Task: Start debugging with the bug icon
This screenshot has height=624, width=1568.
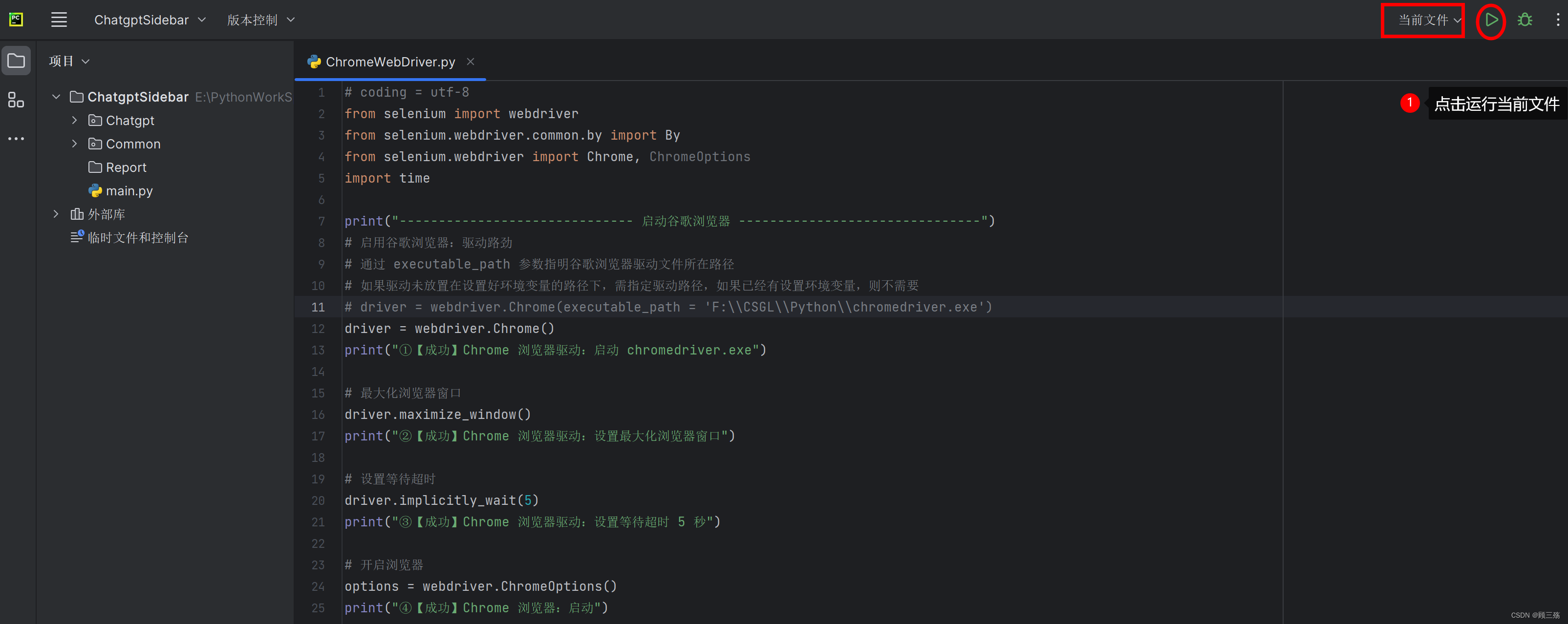Action: click(x=1525, y=20)
